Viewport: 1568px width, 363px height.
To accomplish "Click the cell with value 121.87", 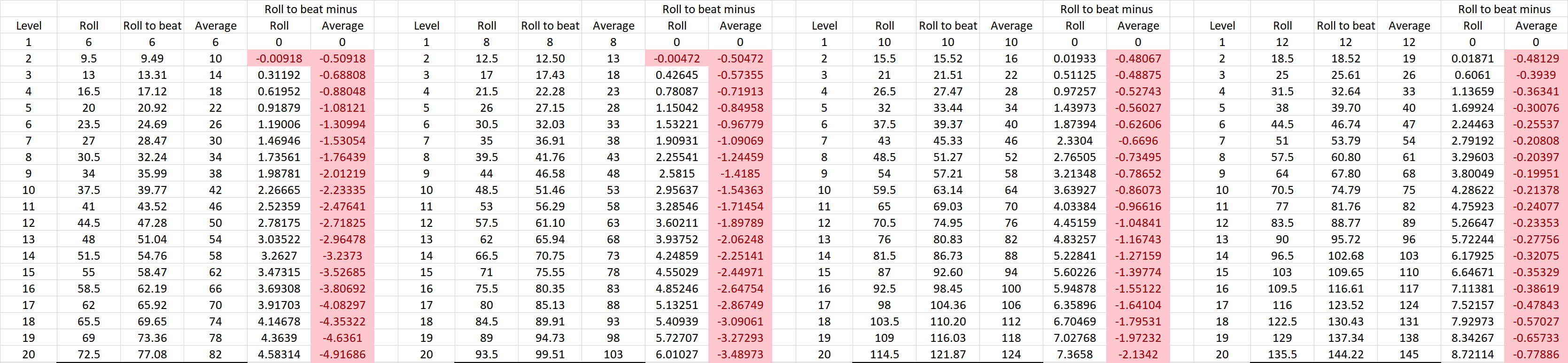I will [948, 354].
